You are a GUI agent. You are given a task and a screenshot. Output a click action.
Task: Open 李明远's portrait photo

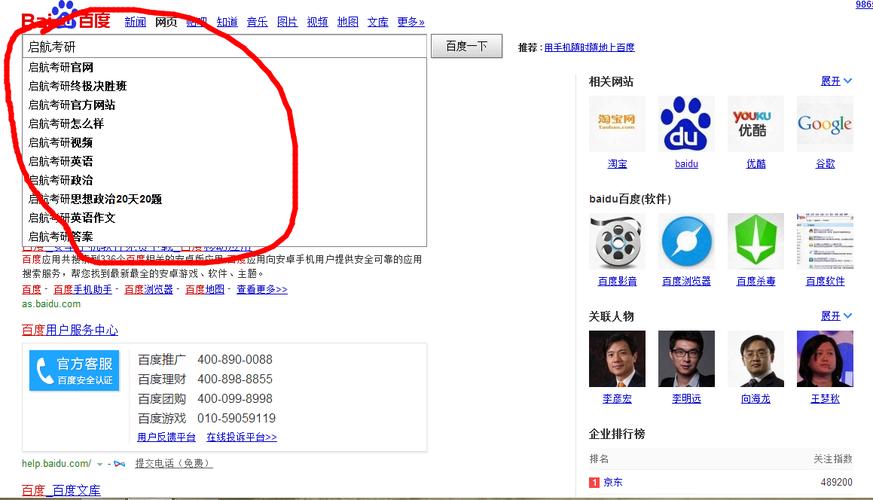(x=686, y=359)
